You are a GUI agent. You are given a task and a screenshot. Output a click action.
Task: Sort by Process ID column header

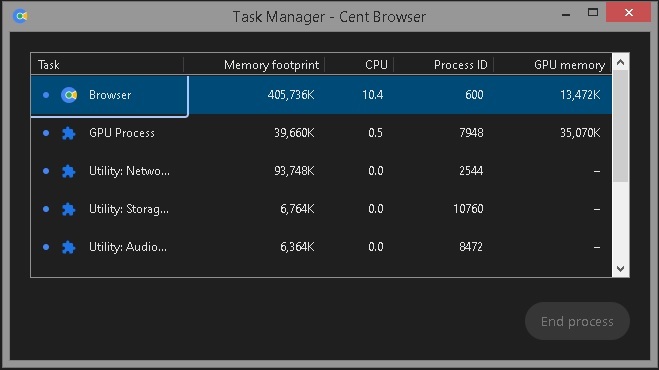click(x=443, y=65)
